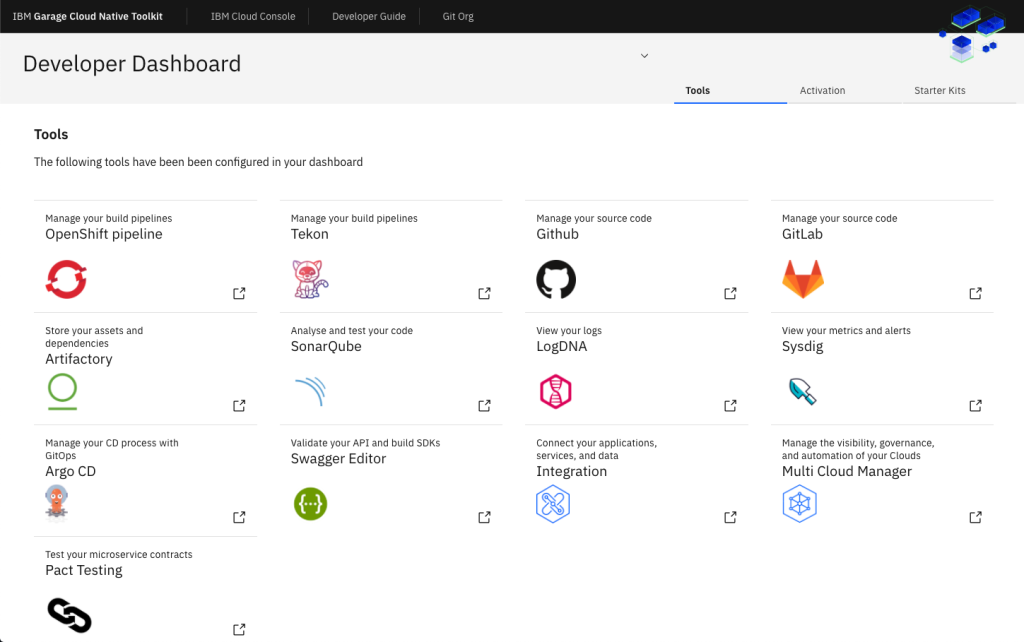Viewport: 1024px width, 642px height.
Task: Click the Pact Testing chain link icon
Action: point(69,615)
